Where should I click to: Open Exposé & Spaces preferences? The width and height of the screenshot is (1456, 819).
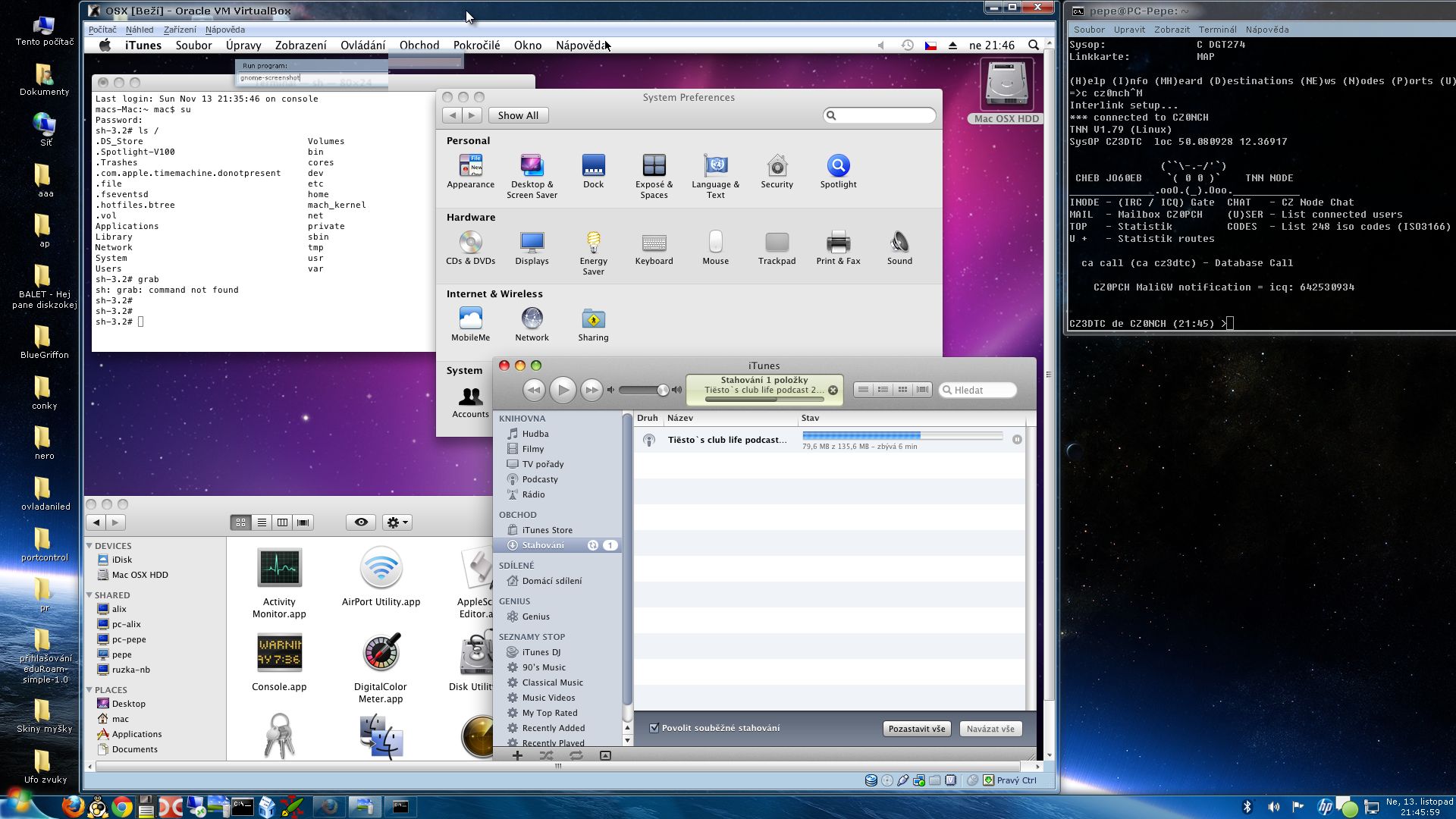[x=654, y=177]
